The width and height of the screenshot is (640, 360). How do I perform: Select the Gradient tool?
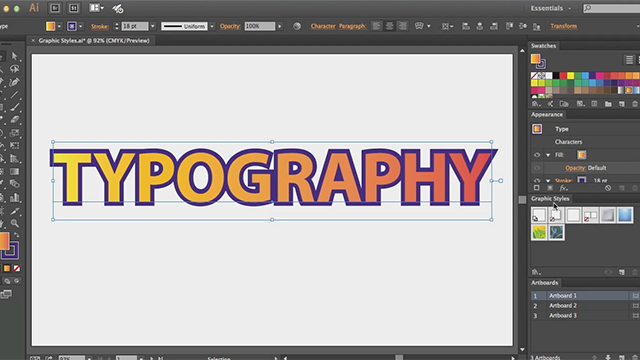pos(15,171)
